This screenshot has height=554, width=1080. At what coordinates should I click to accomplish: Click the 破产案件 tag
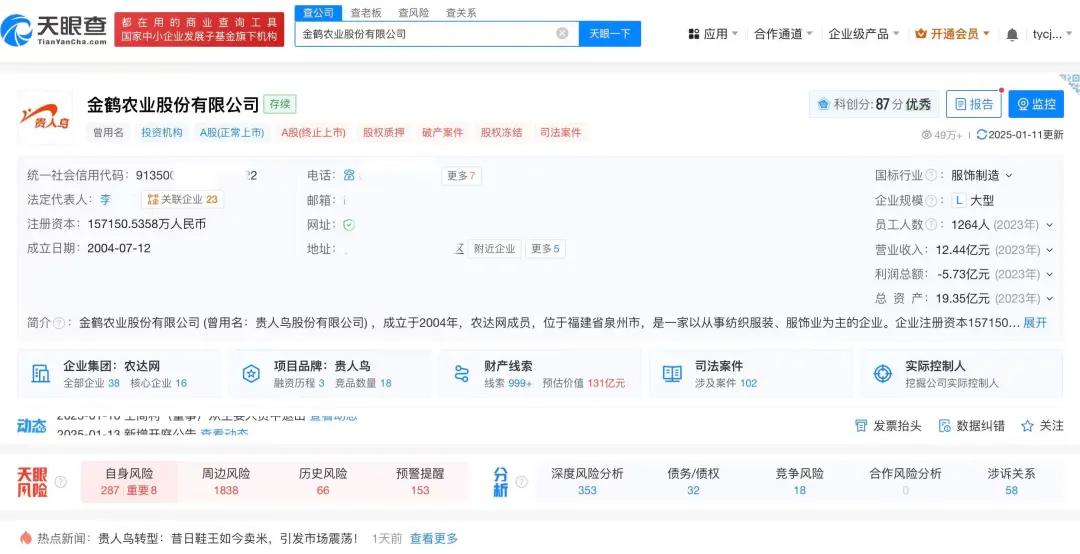[443, 132]
